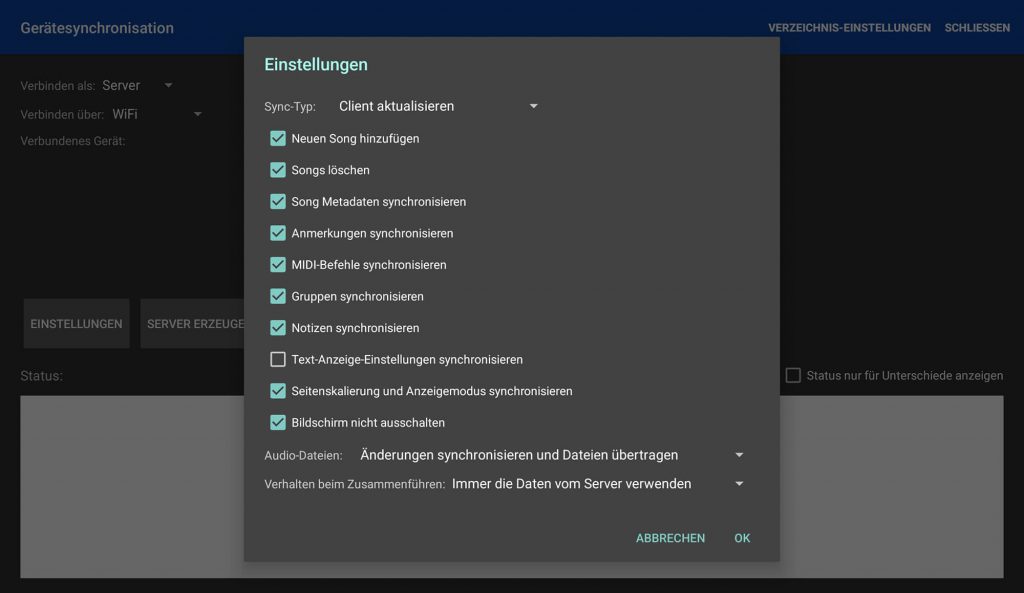
Task: Enable 'Status nur für Unterschiede anzeigen'
Action: point(793,375)
